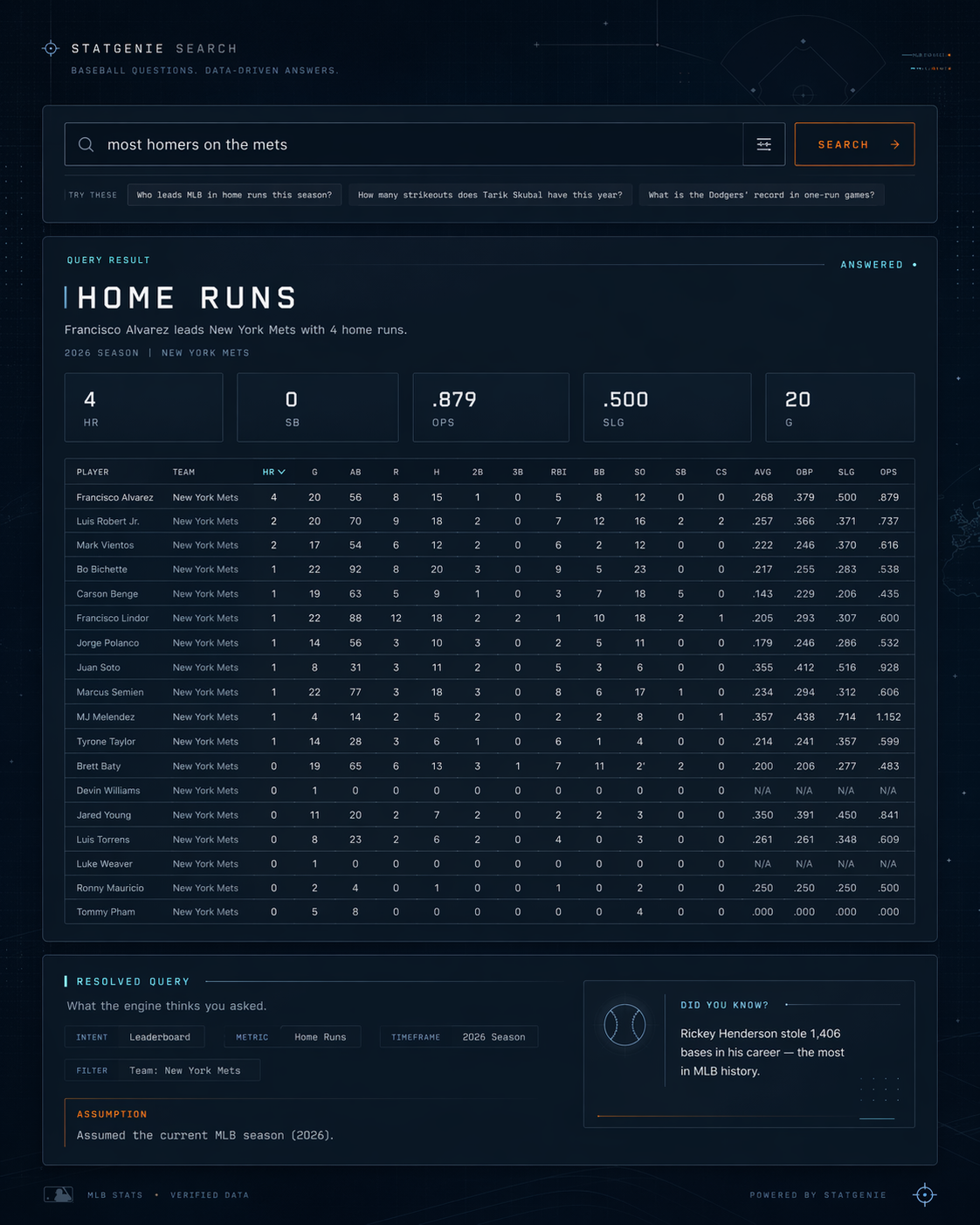Sort table by OPS column header
Image resolution: width=980 pixels, height=1225 pixels.
point(888,472)
